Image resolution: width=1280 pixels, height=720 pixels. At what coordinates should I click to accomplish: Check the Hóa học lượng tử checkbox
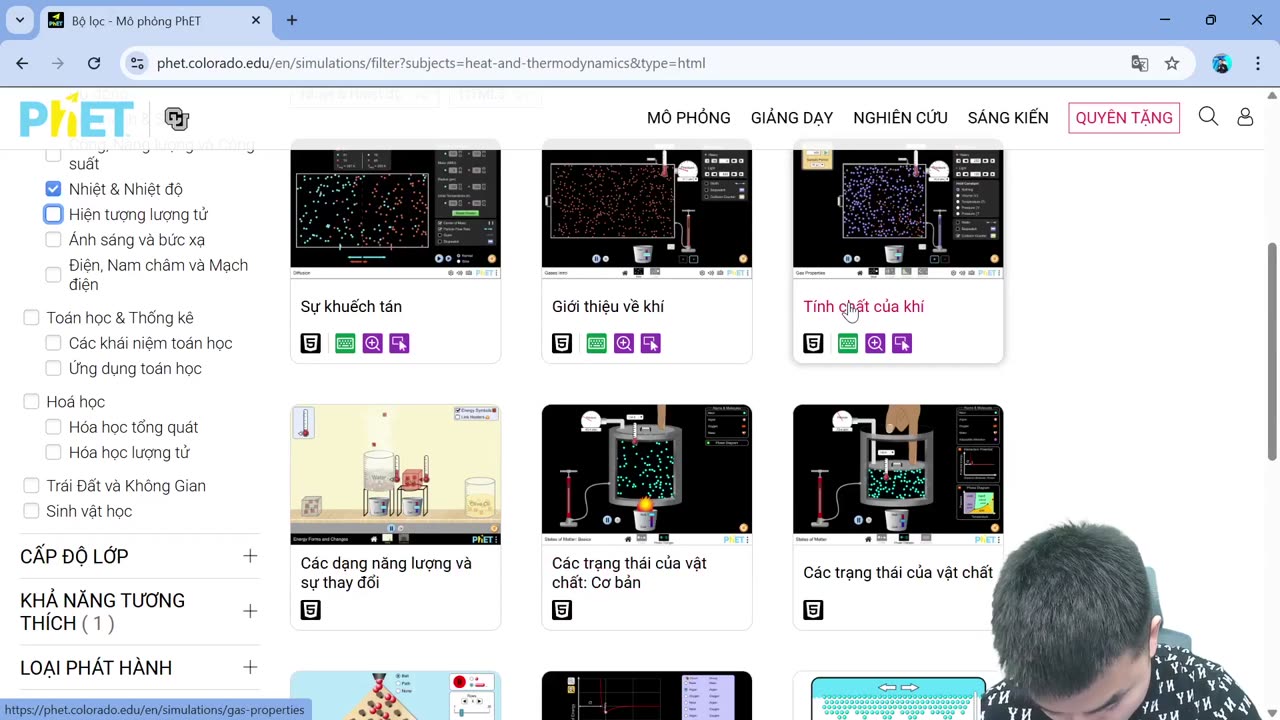[53, 452]
